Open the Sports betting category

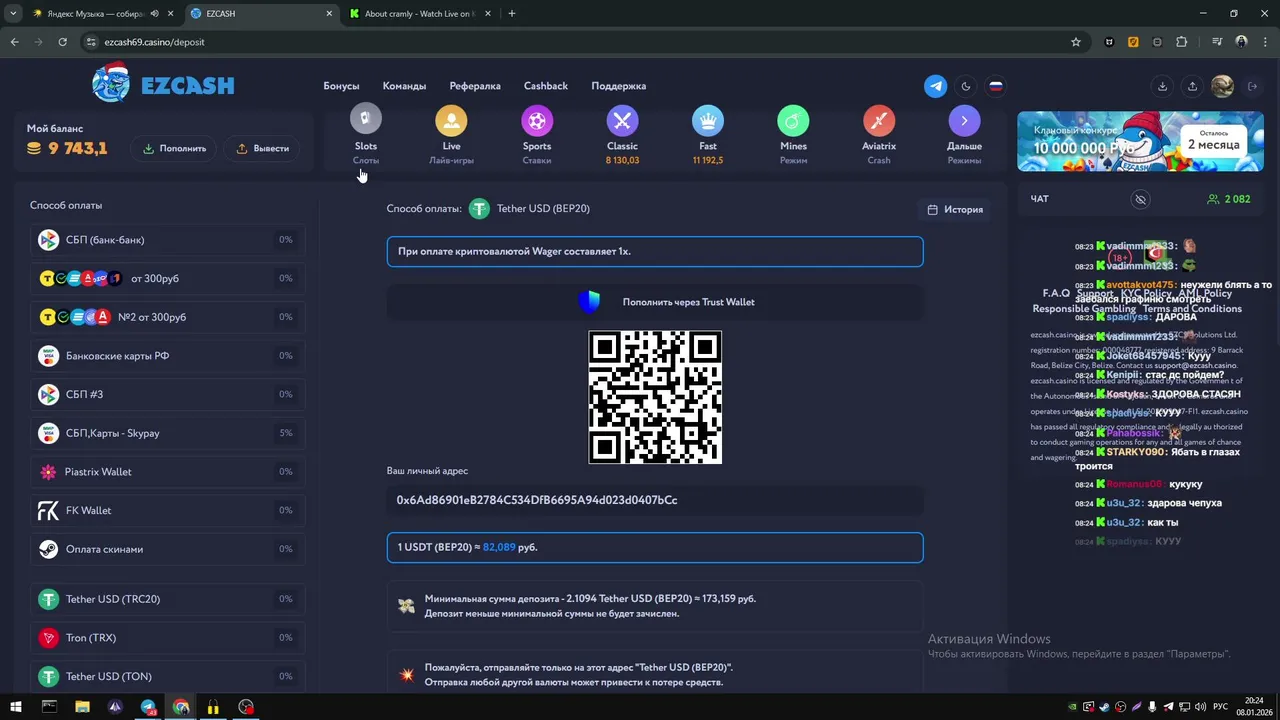tap(537, 135)
